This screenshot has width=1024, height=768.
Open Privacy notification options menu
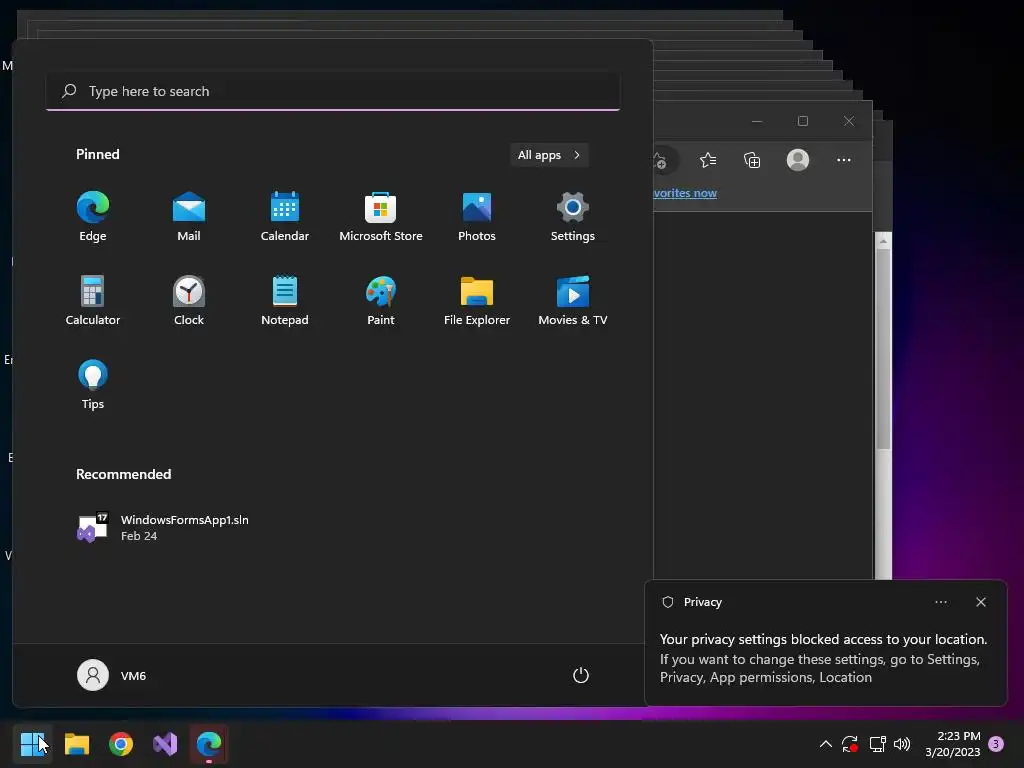(941, 602)
